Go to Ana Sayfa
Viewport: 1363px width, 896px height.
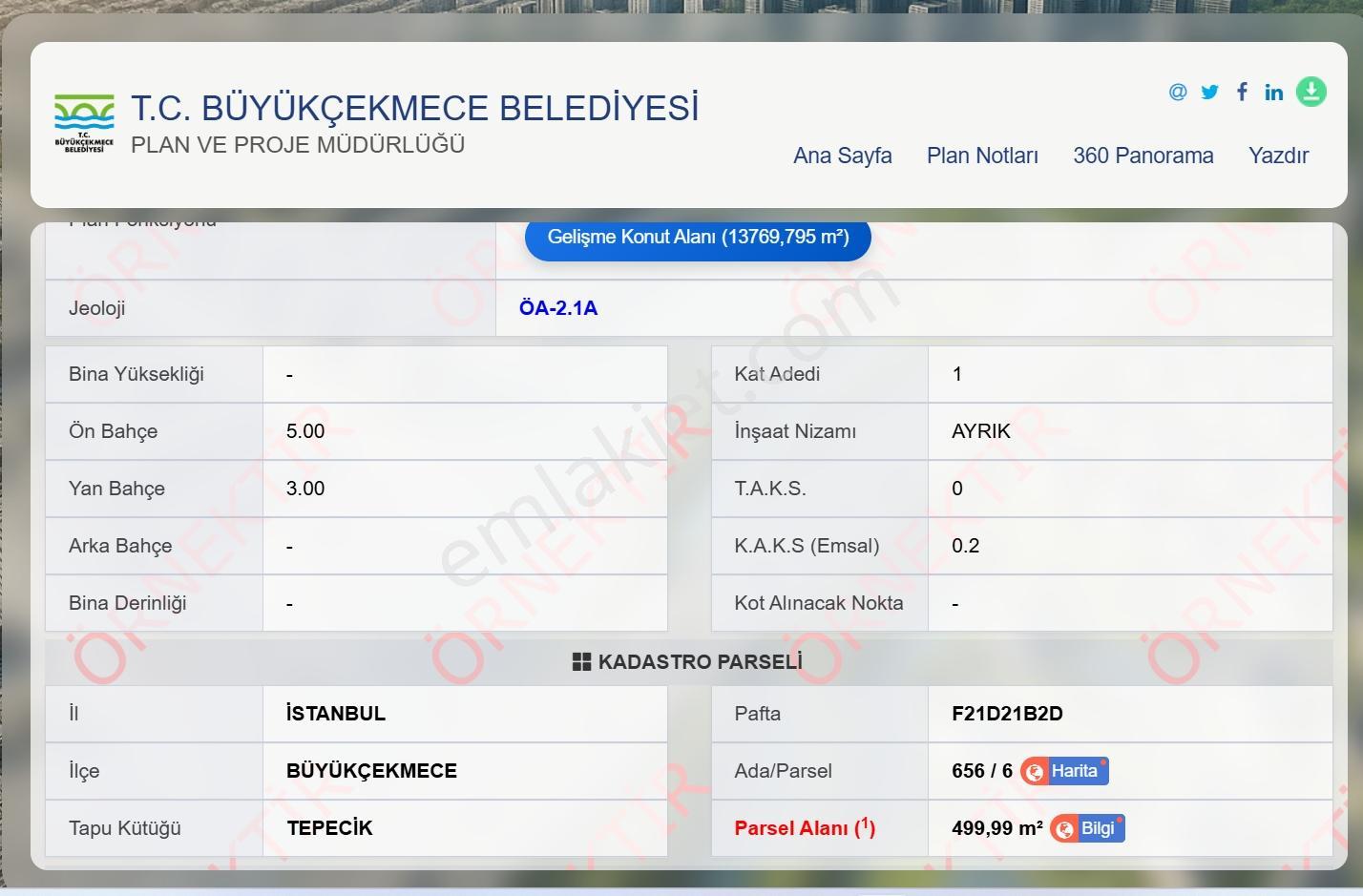tap(843, 156)
